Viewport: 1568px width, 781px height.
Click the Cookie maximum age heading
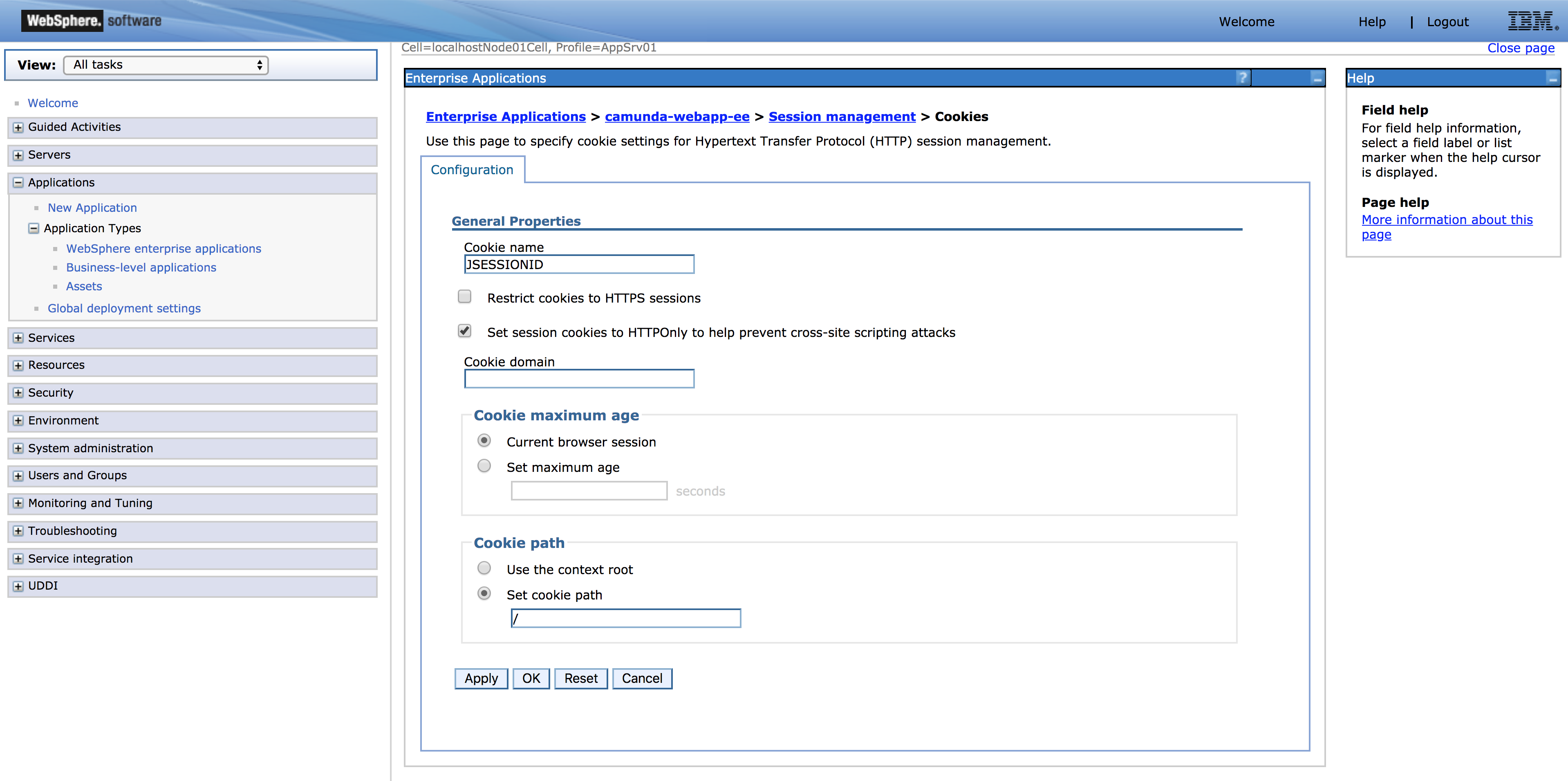click(556, 415)
